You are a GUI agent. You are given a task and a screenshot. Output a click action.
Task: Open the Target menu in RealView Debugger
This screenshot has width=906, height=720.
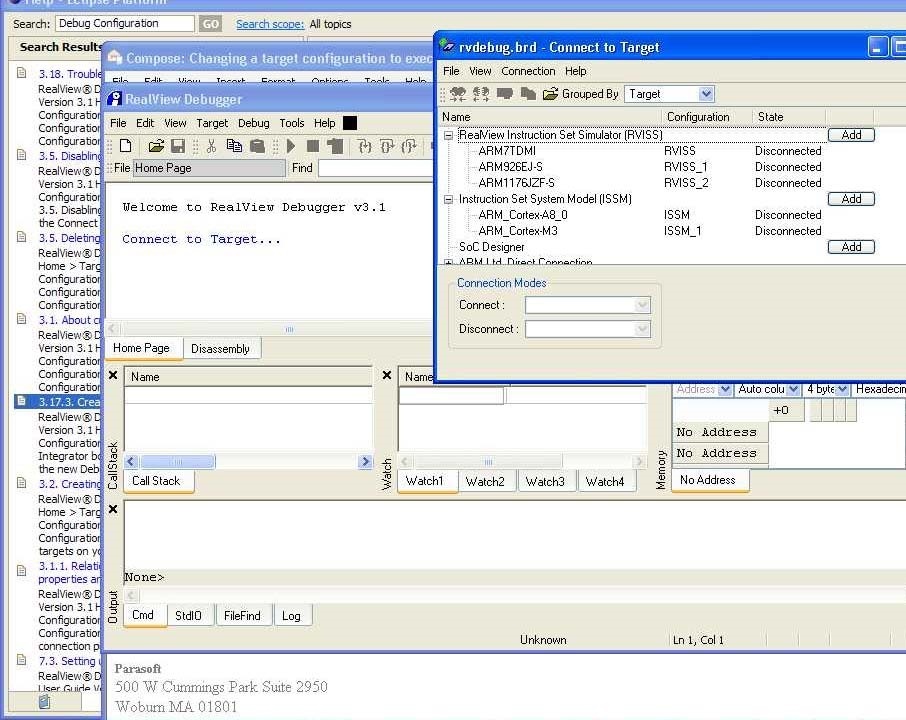click(212, 123)
